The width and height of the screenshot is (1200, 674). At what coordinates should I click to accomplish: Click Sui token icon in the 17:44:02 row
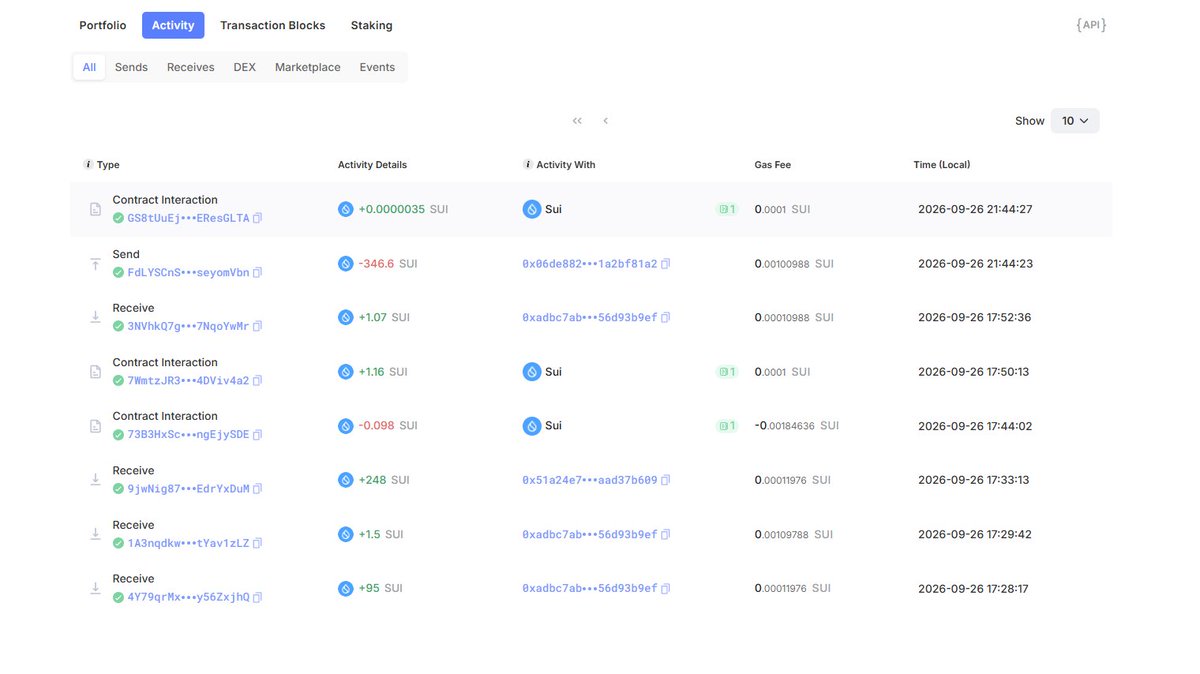click(x=532, y=426)
